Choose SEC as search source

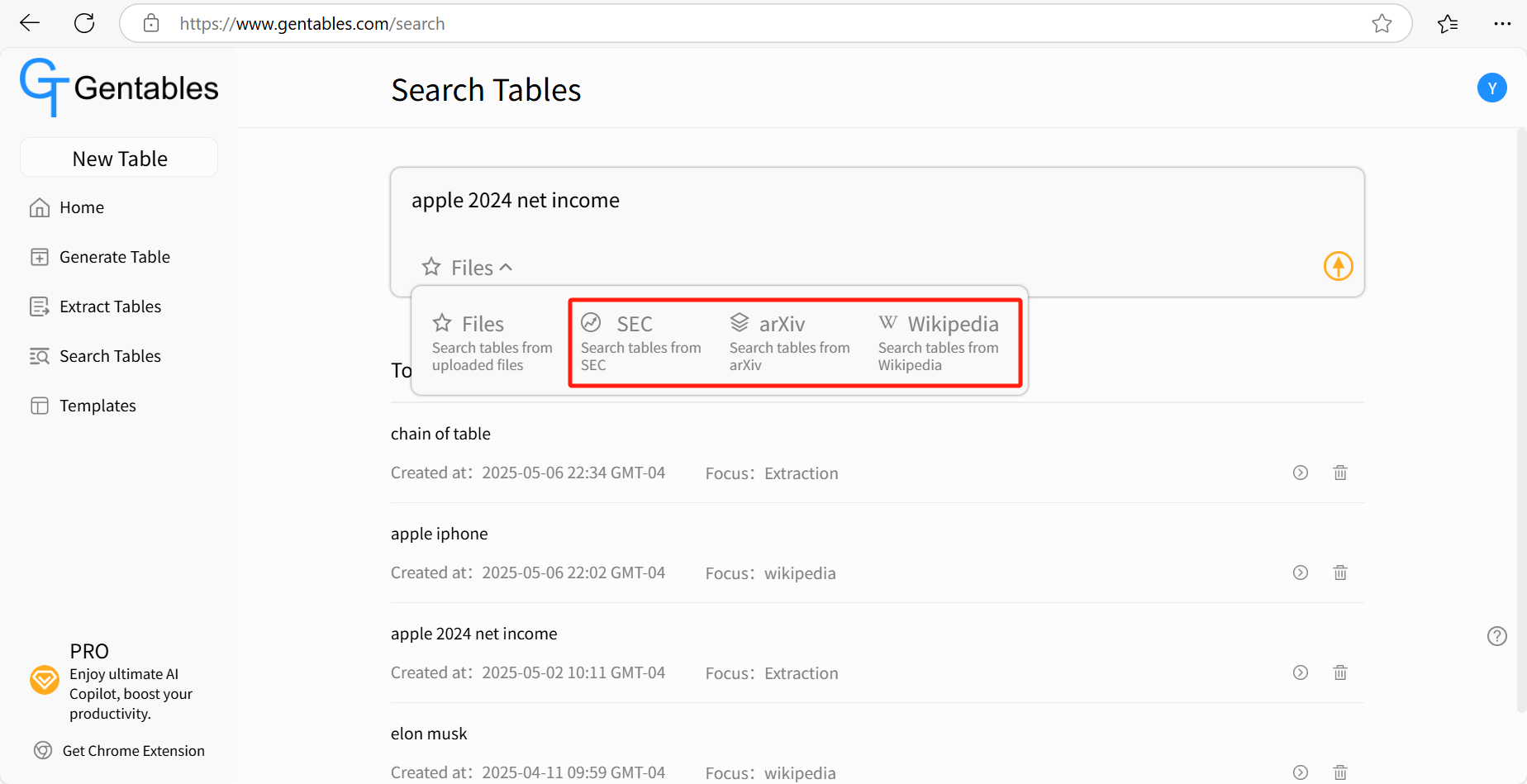tap(641, 343)
